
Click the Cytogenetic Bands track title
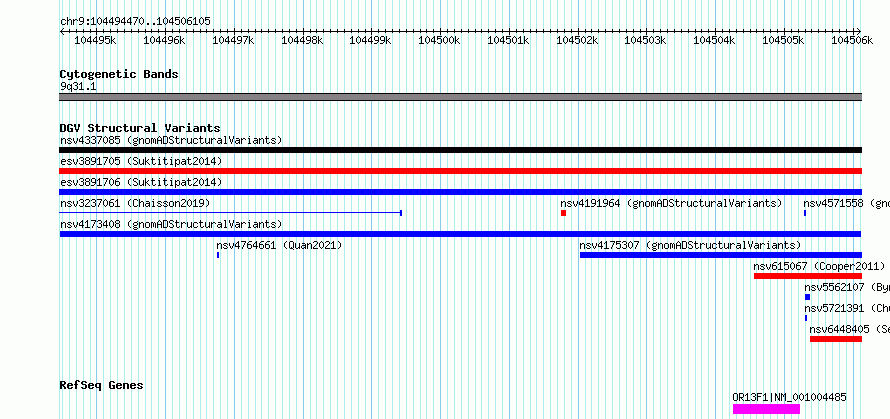click(x=119, y=74)
